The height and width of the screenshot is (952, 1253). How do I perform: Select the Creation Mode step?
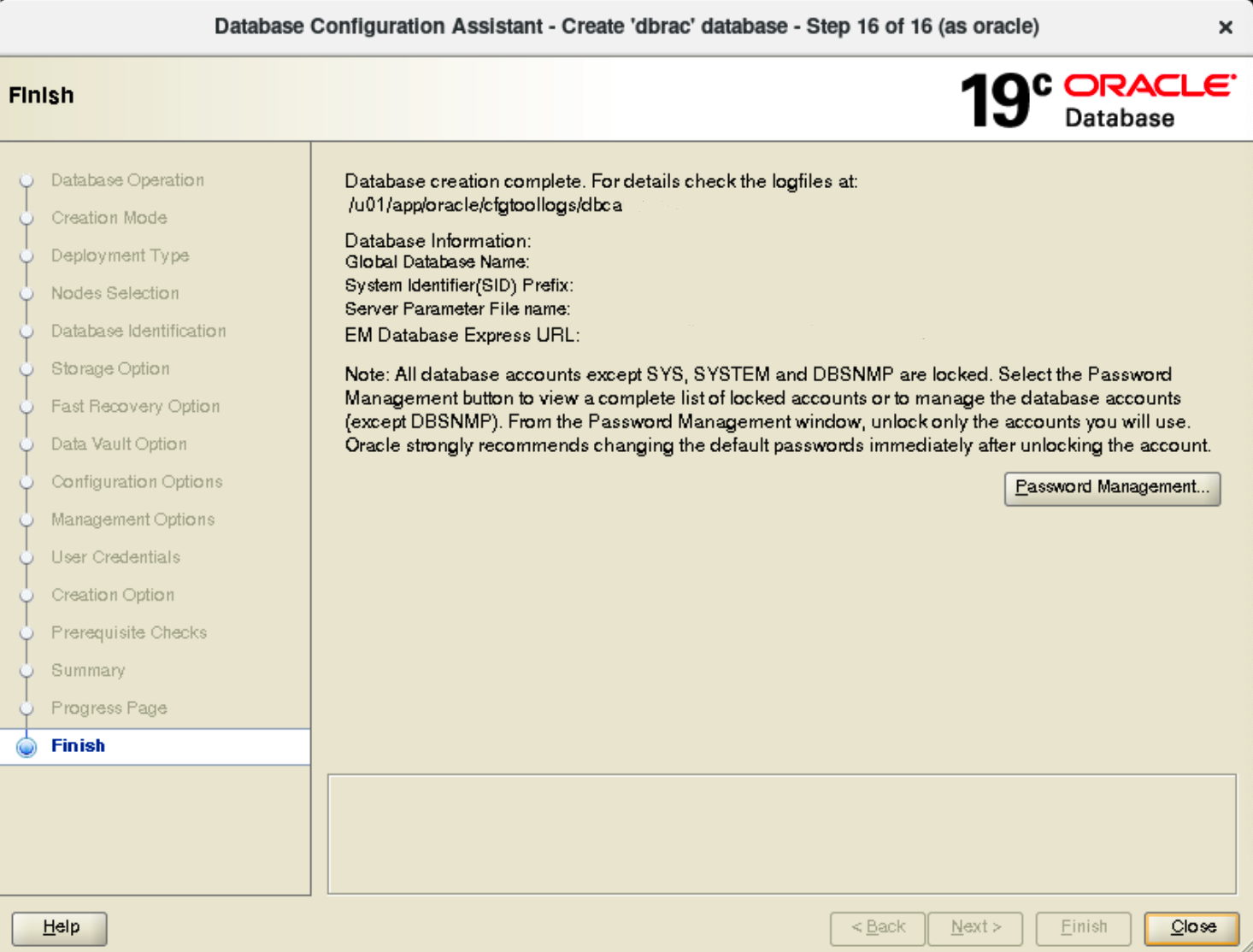click(109, 218)
